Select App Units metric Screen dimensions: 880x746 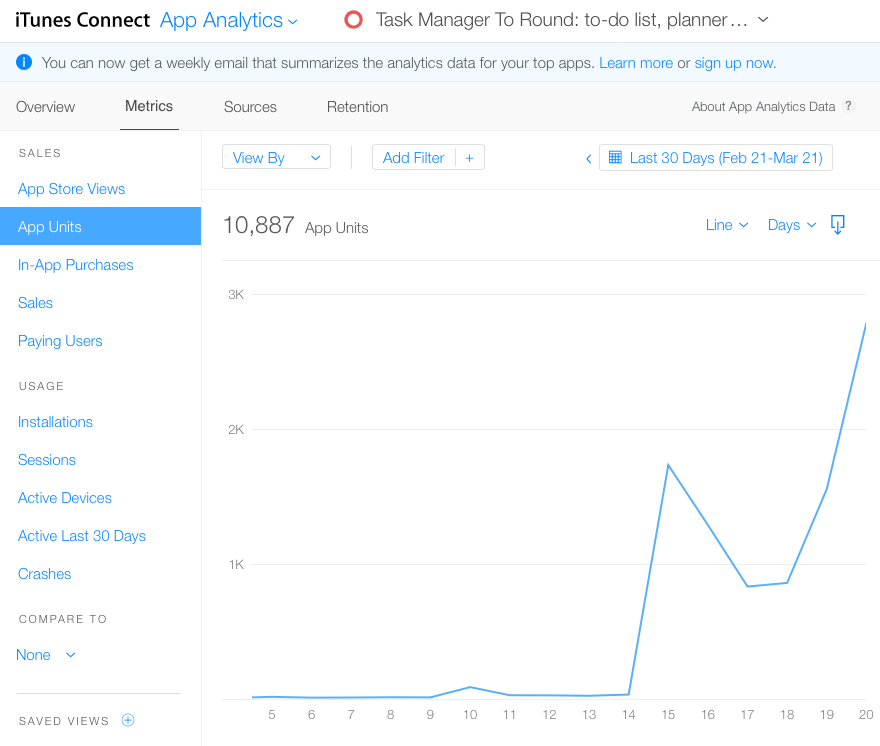click(100, 226)
